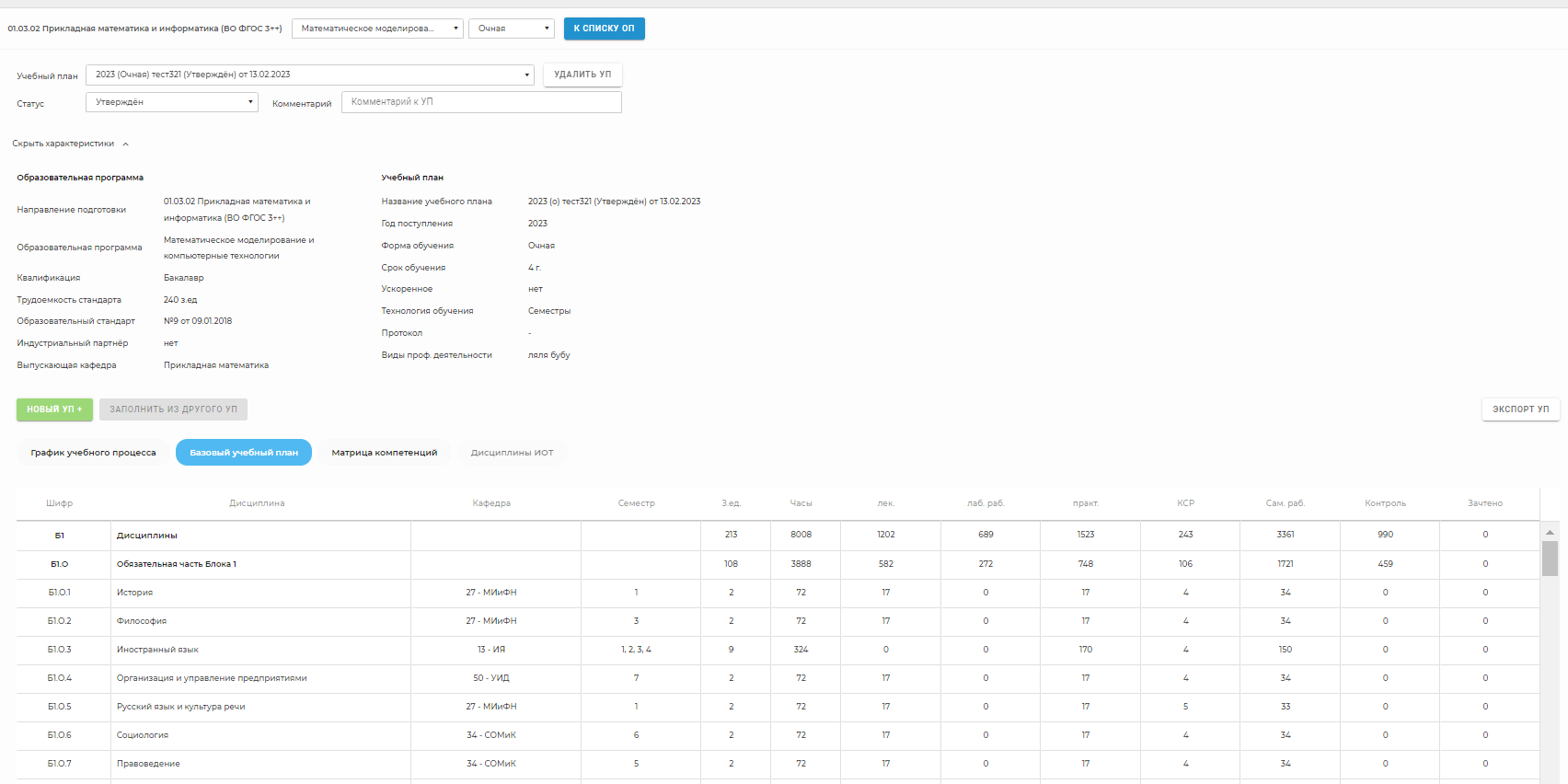Select the Базовый учебный план tab

[x=244, y=453]
